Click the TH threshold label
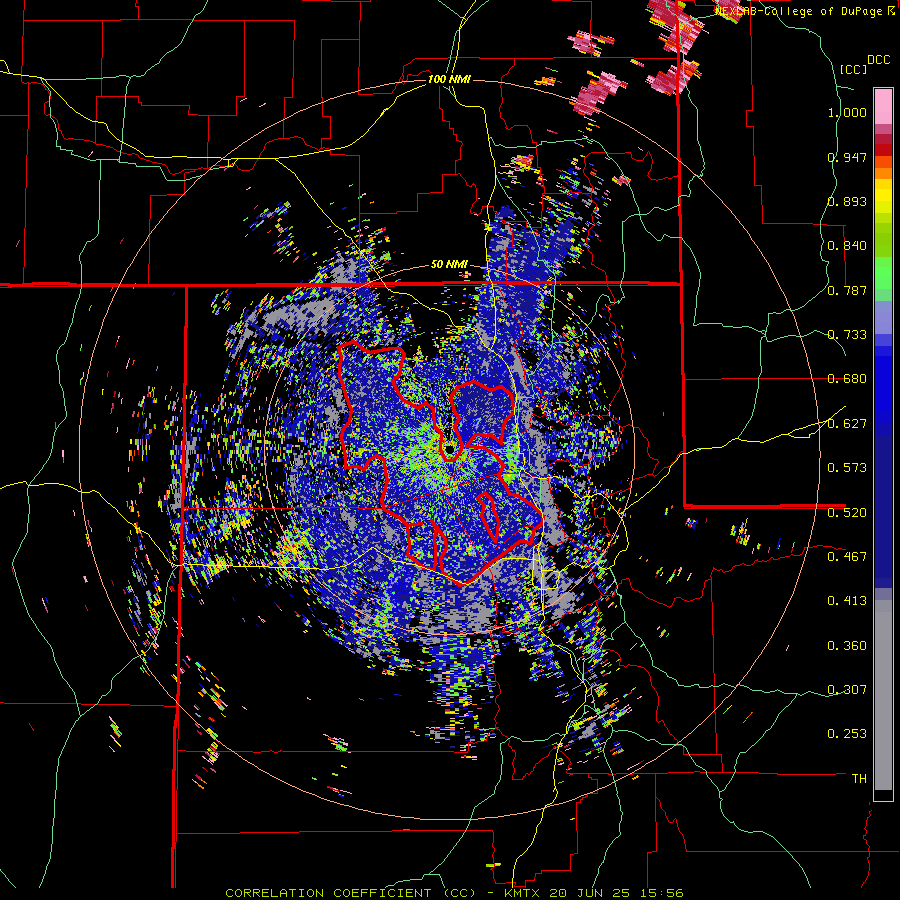Screen dimensions: 900x900 pos(859,778)
